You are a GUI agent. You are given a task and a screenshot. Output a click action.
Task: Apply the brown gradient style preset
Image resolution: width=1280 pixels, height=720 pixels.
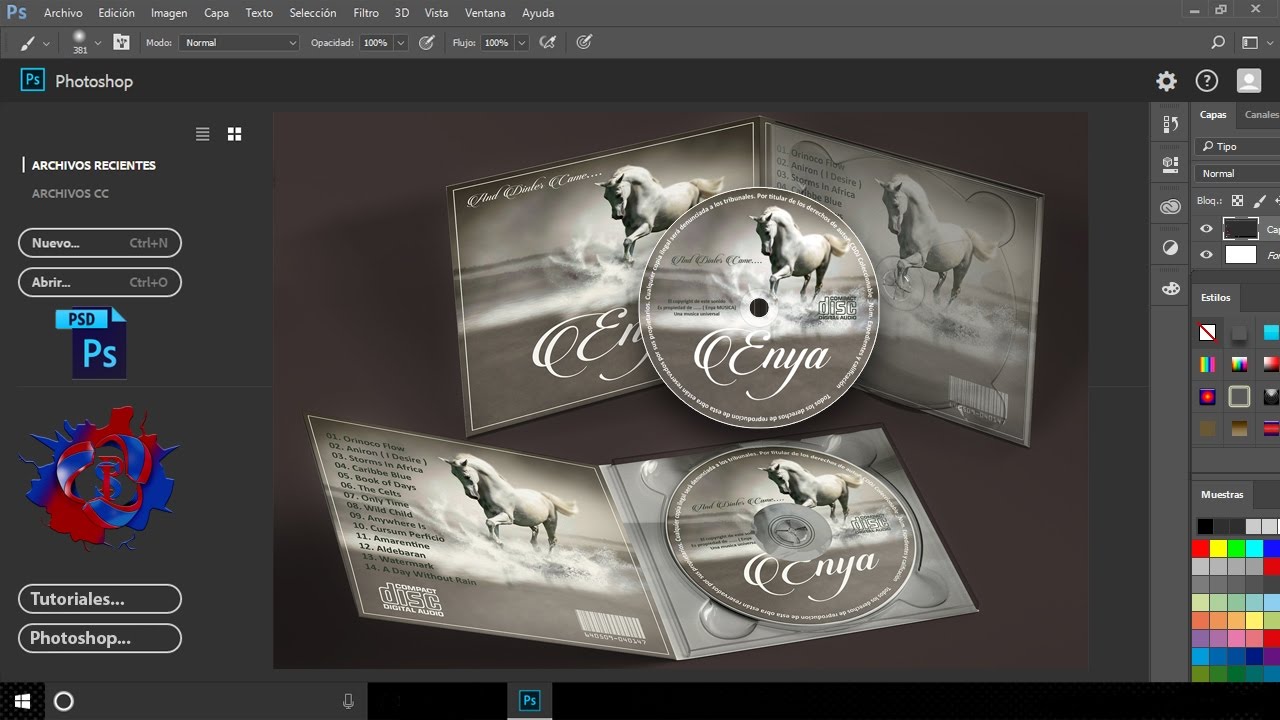[x=1240, y=429]
